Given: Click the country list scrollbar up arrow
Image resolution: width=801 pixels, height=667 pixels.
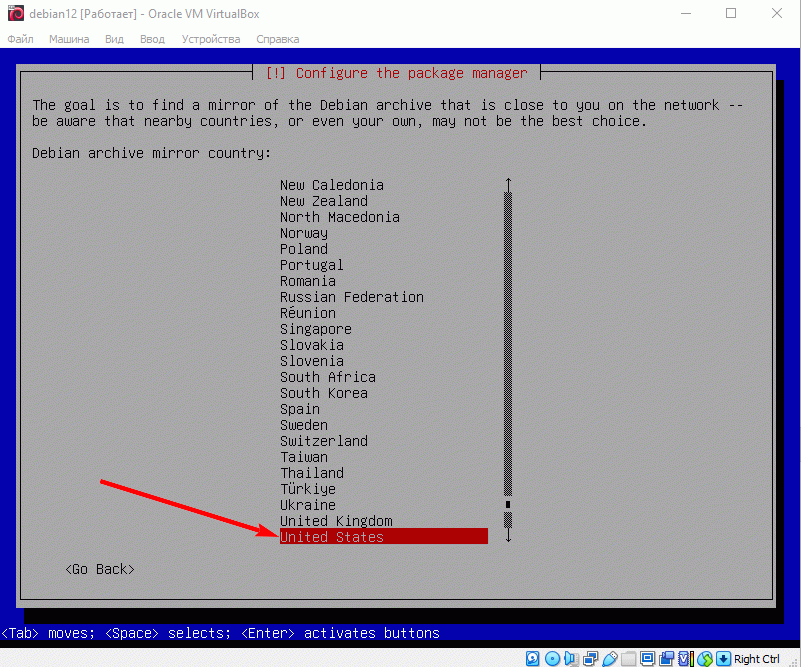Looking at the screenshot, I should 508,185.
